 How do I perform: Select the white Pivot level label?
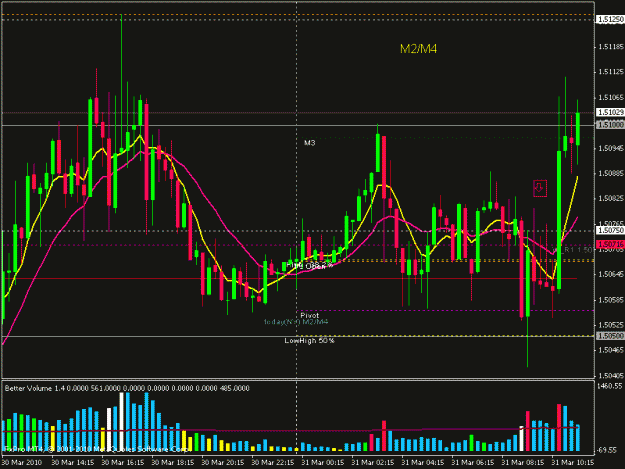pos(310,315)
